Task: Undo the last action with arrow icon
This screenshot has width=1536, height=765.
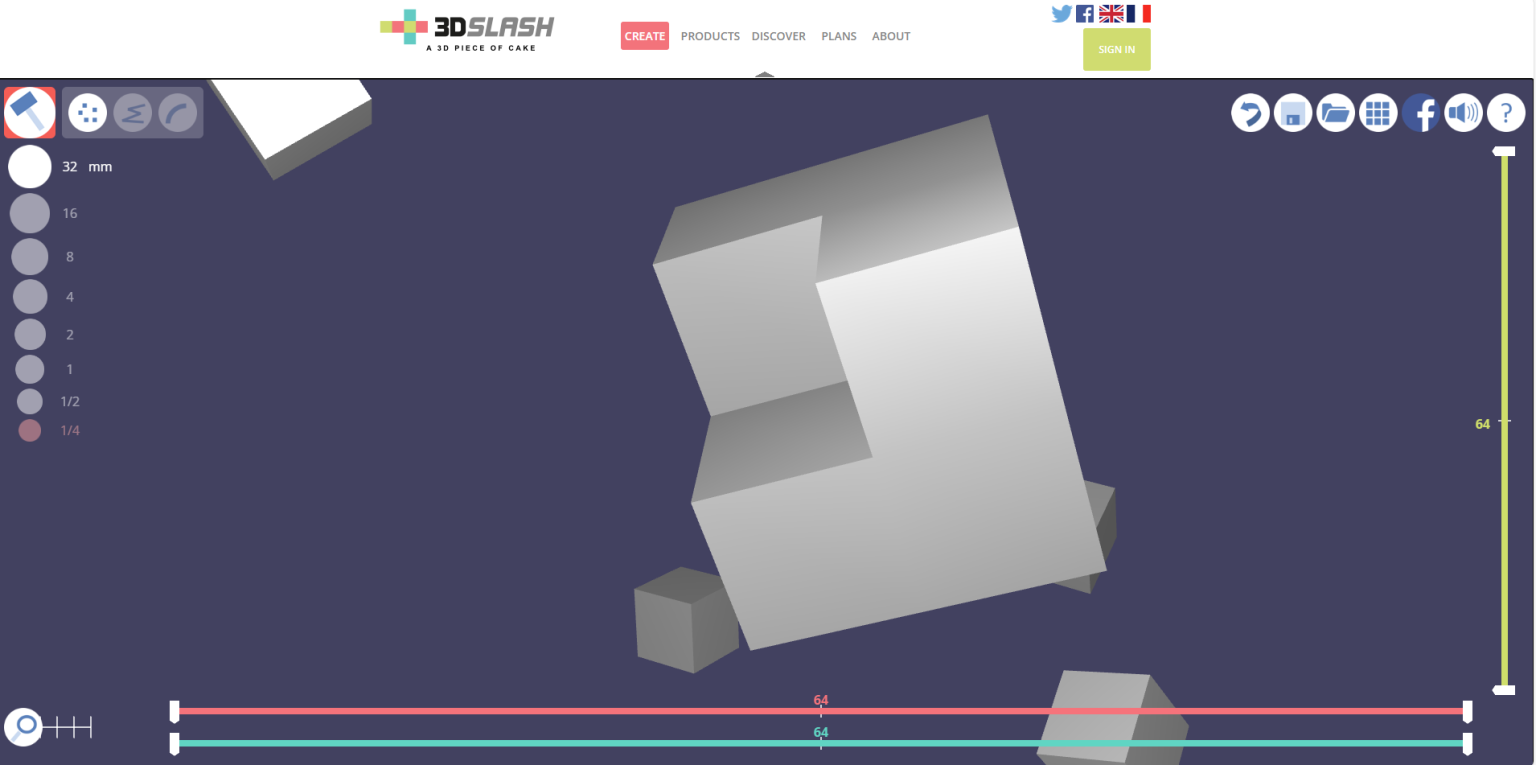Action: (1250, 113)
